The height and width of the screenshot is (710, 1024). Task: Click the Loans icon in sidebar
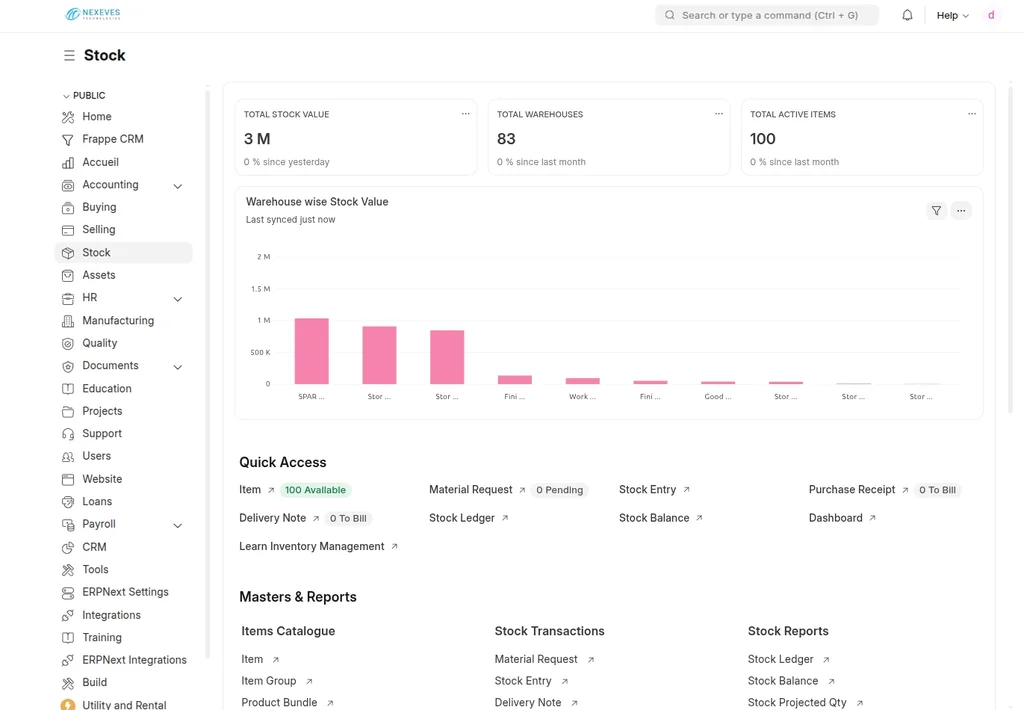[68, 502]
